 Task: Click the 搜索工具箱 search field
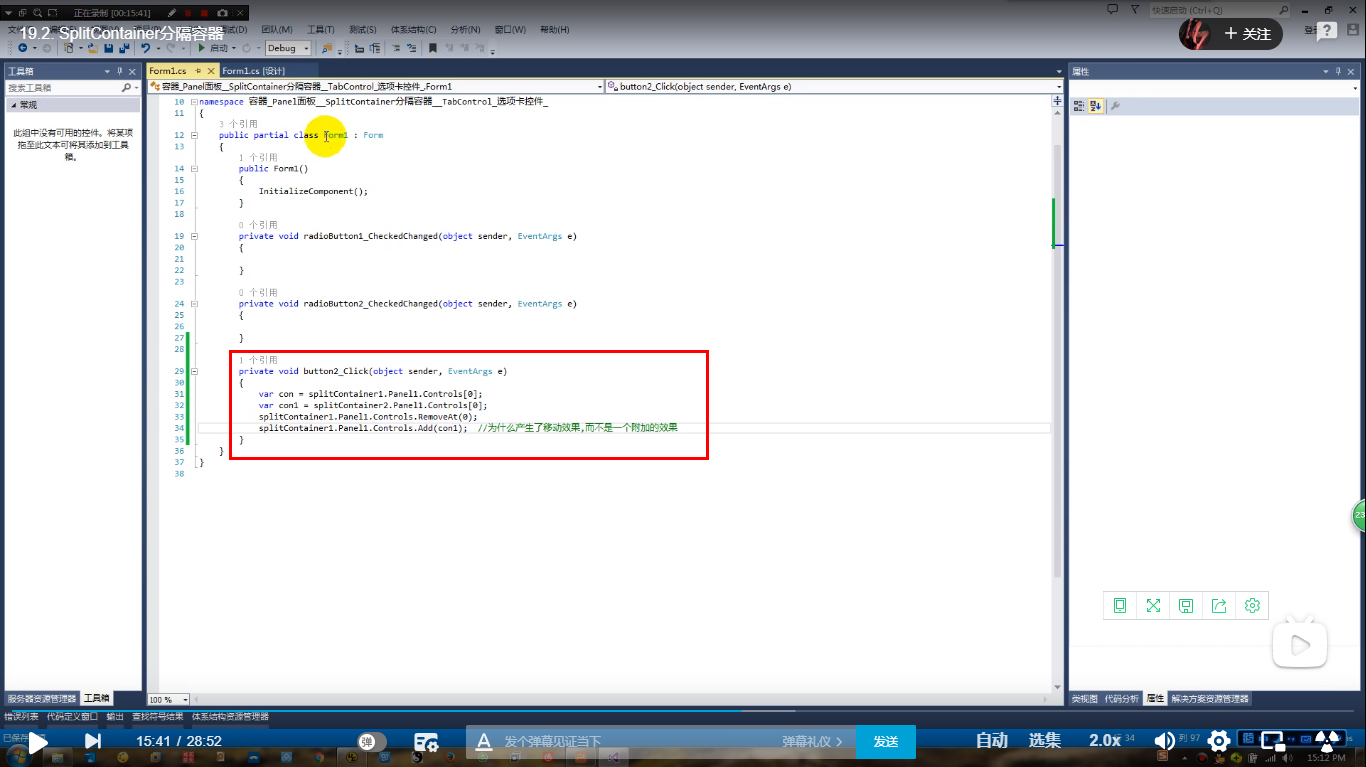64,88
